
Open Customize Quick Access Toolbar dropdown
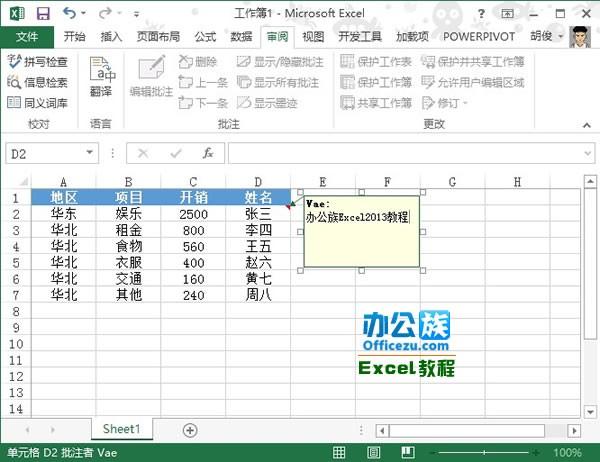136,15
